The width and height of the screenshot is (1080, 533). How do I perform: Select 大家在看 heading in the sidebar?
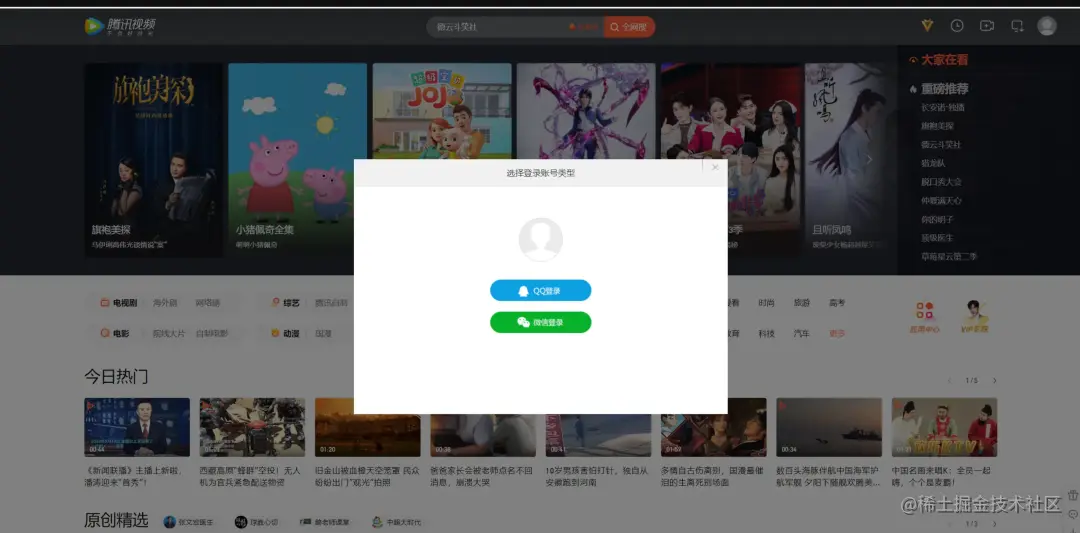pos(944,60)
